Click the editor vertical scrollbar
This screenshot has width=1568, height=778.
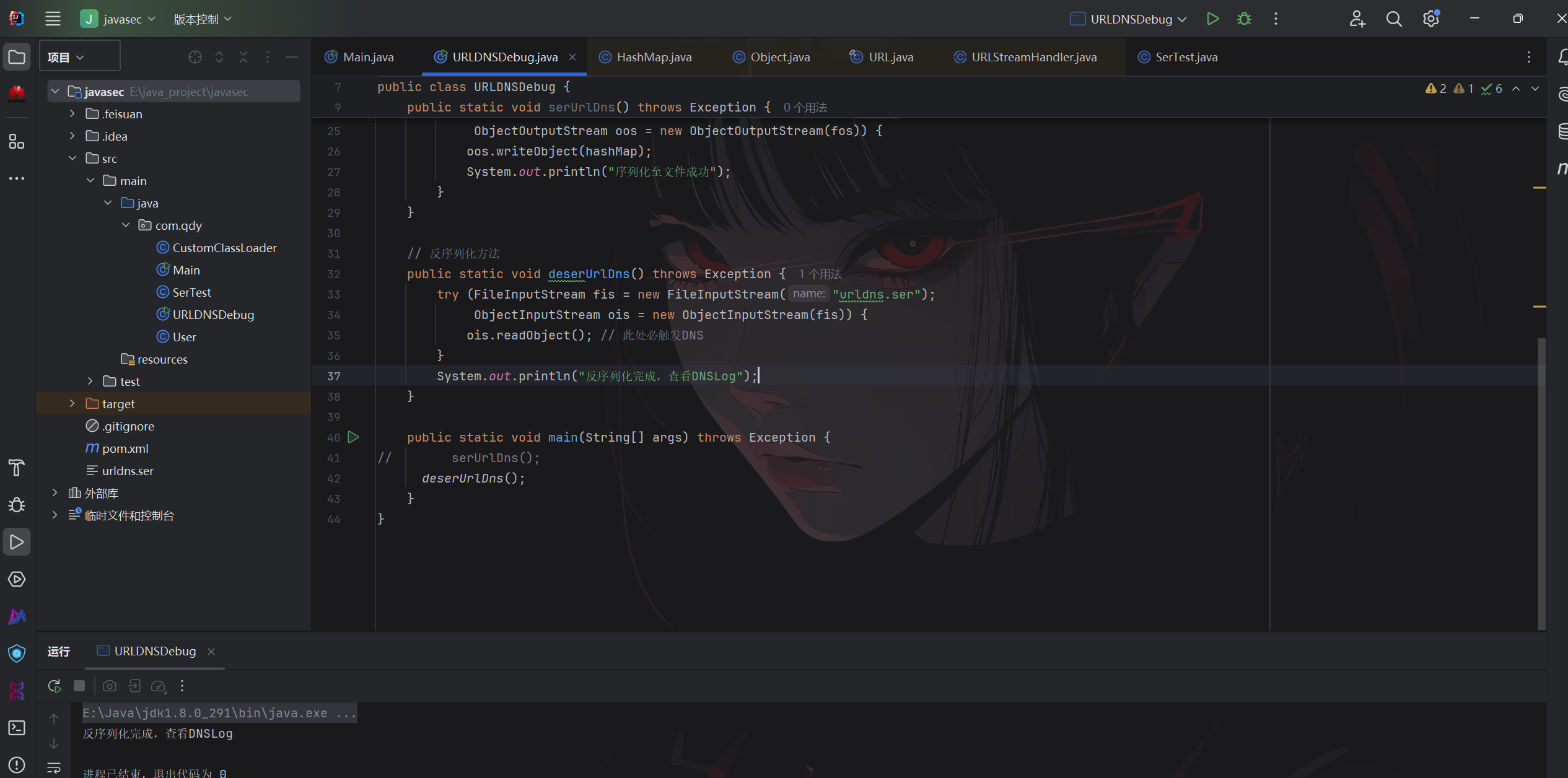[x=1541, y=483]
